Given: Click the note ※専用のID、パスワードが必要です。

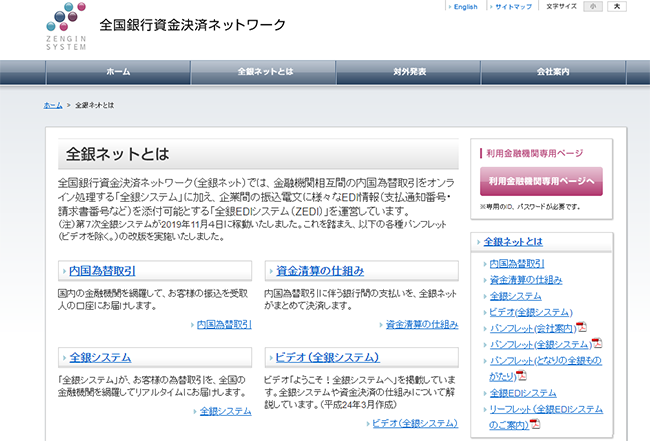Looking at the screenshot, I should pos(530,206).
